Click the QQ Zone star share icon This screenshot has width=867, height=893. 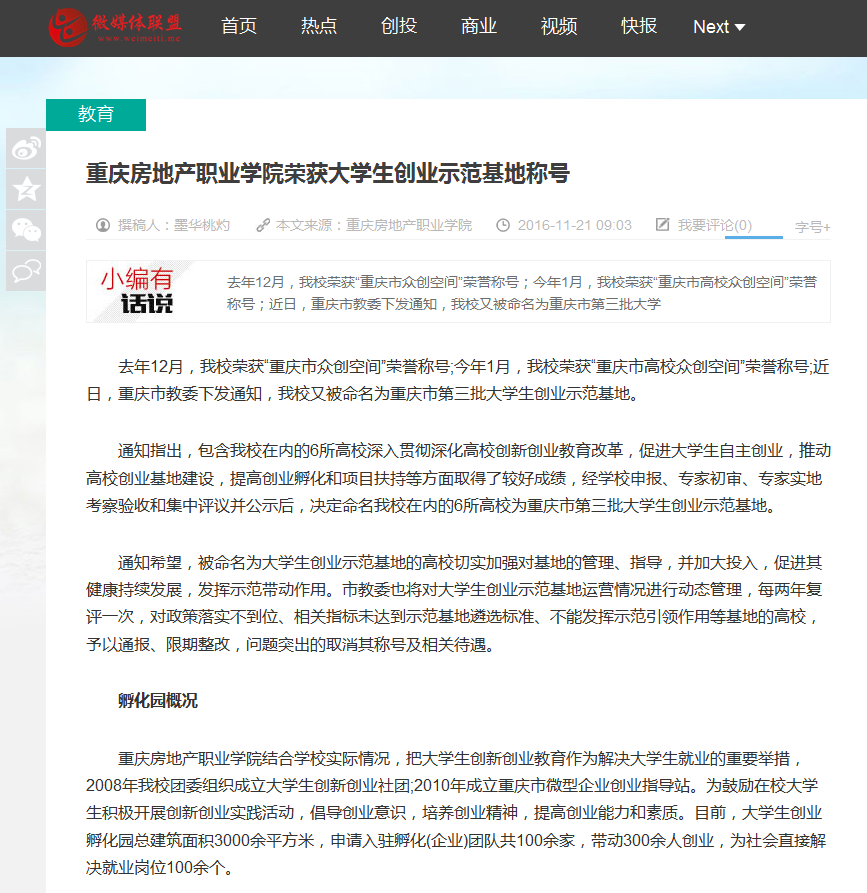(x=26, y=189)
